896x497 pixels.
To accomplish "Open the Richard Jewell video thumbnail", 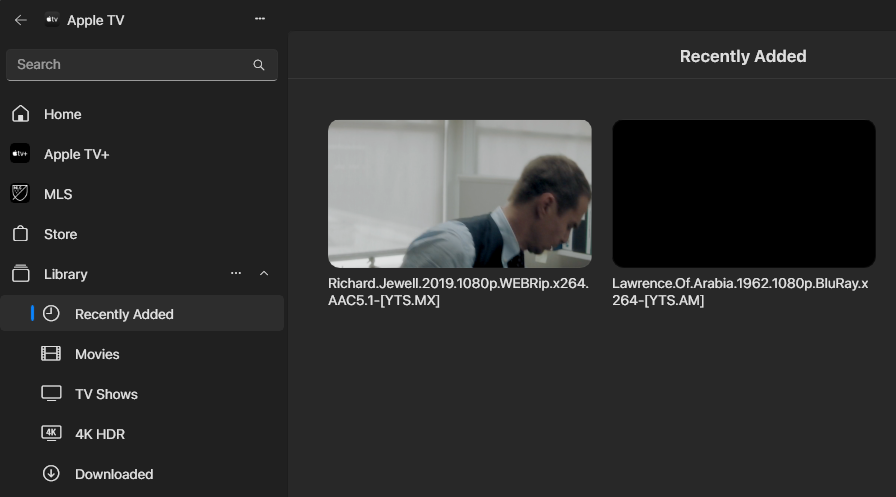I will point(460,194).
